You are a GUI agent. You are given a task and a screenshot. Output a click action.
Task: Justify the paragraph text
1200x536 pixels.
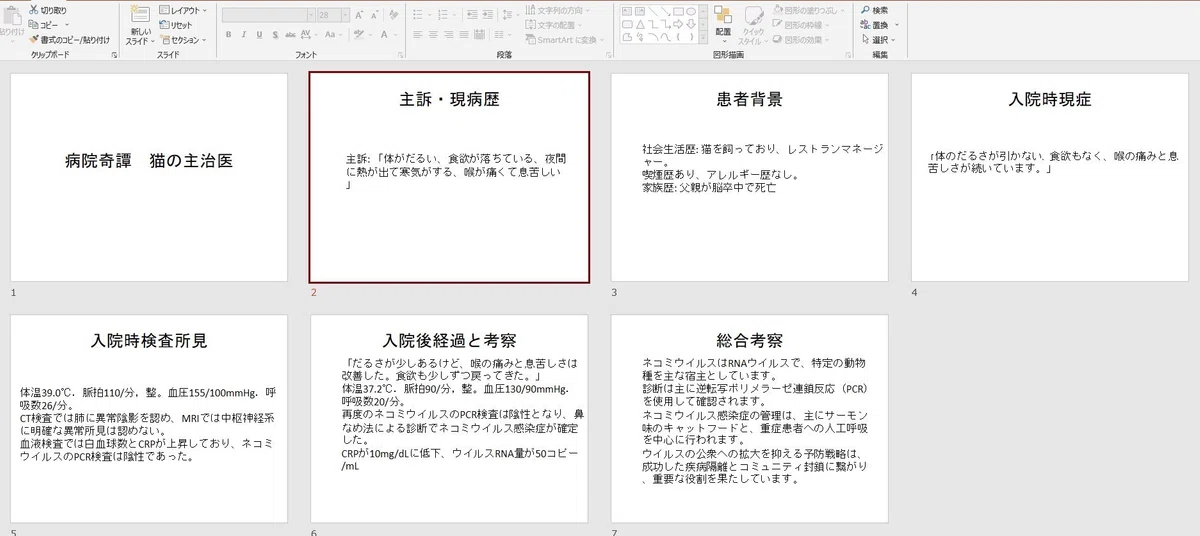pyautogui.click(x=464, y=34)
